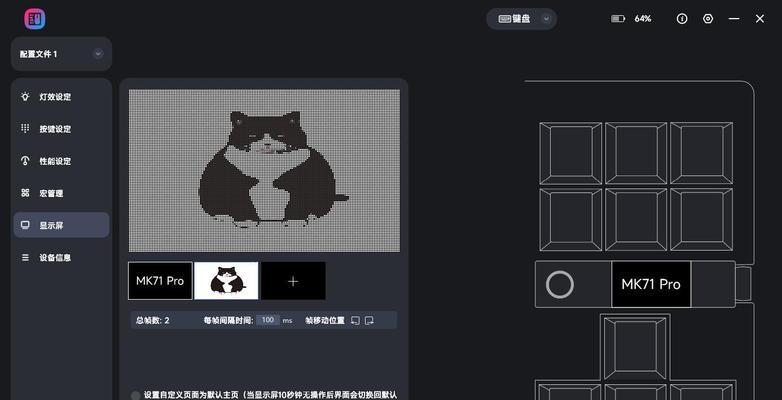Click the MK71 Pro screen on the keyboard preview
Viewport: 782px width, 400px height.
pos(651,284)
